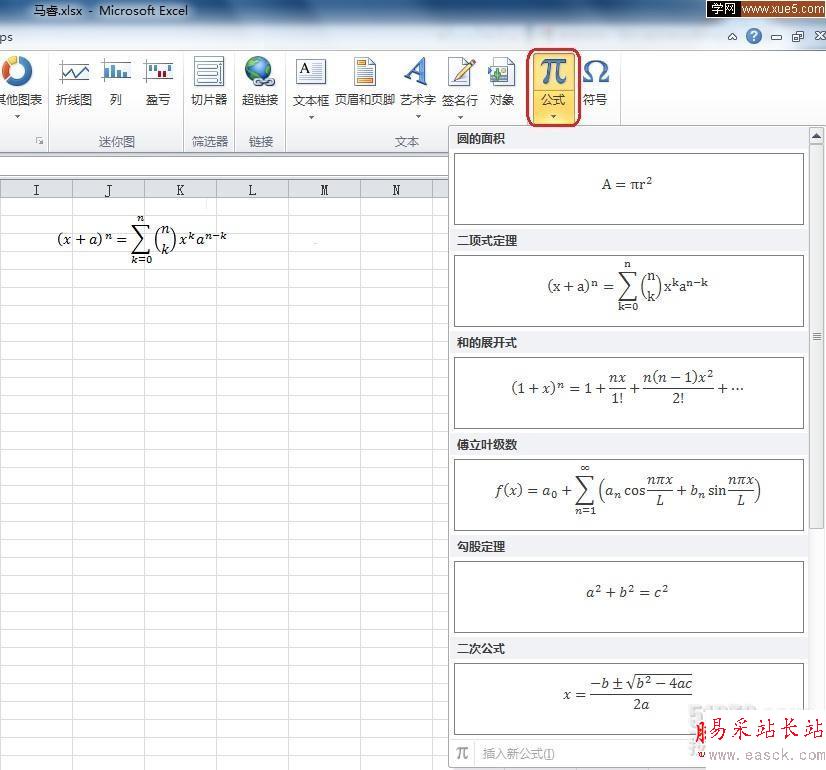Click the 链接 group label
Image resolution: width=826 pixels, height=770 pixels.
tap(260, 141)
